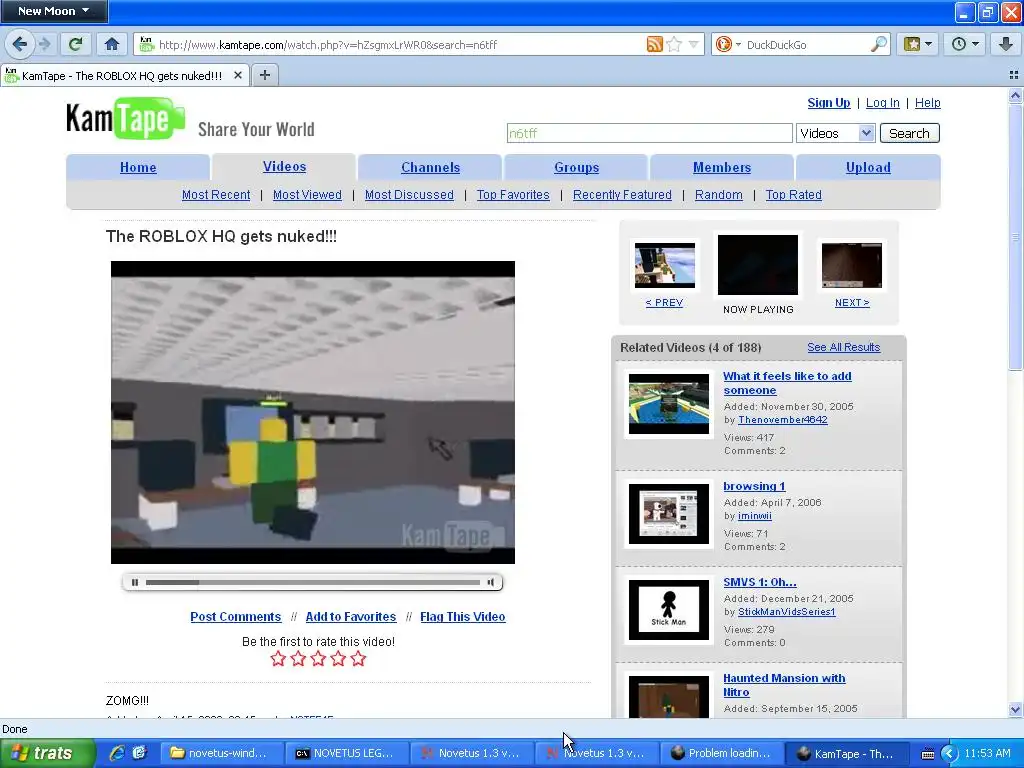Screen dimensions: 1024x768
Task: Rate the video five stars
Action: (x=358, y=658)
